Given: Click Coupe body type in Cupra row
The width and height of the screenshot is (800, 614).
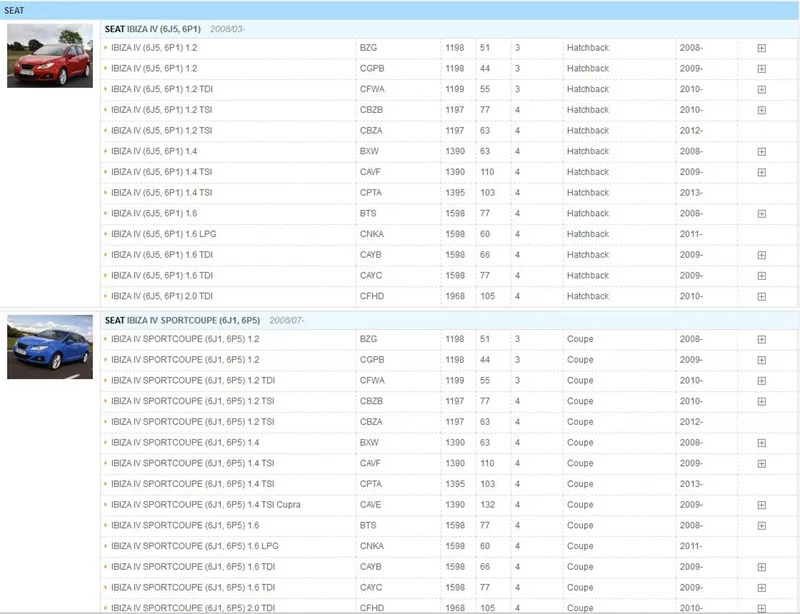Looking at the screenshot, I should (x=580, y=505).
